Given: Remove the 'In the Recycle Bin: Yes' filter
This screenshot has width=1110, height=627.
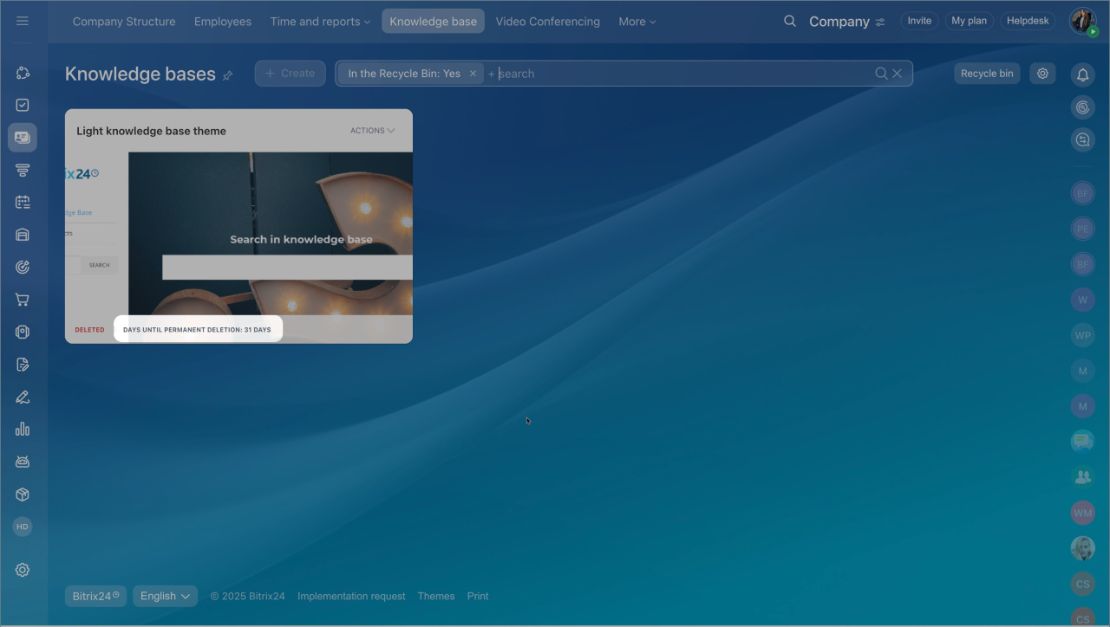Looking at the screenshot, I should point(473,74).
